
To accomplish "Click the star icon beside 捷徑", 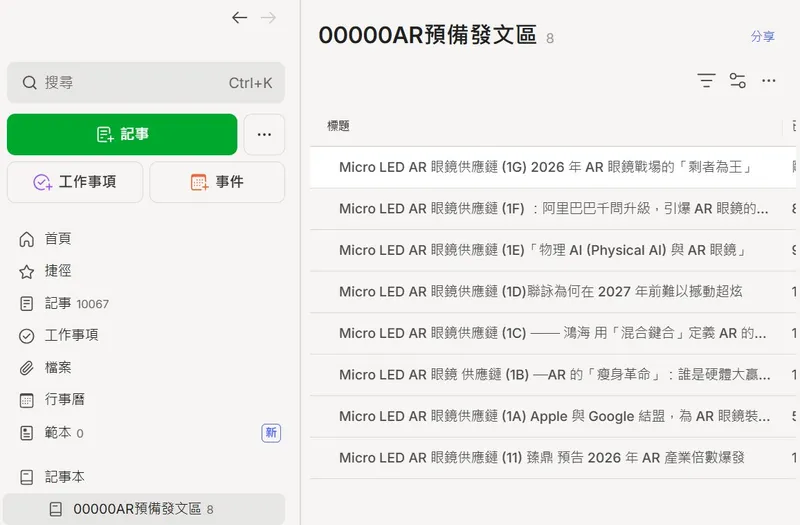I will click(27, 271).
